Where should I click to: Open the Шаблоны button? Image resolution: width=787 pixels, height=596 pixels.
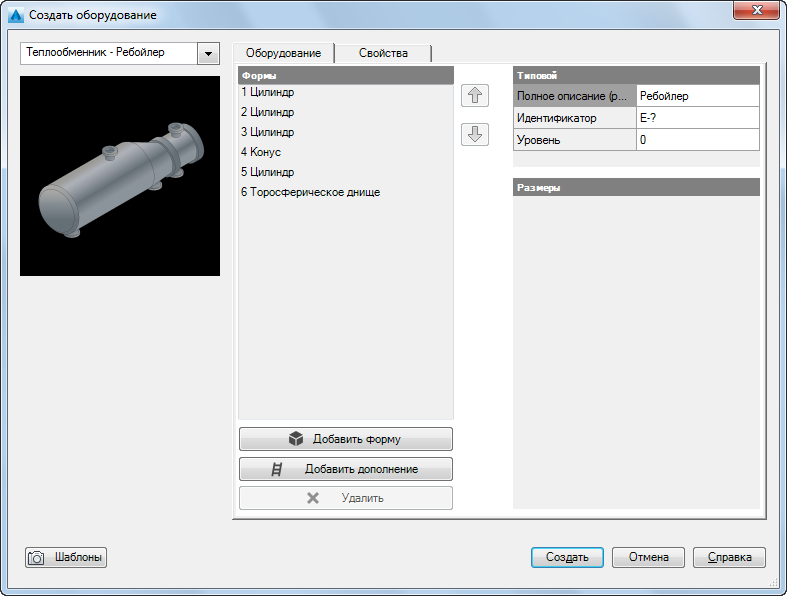click(x=66, y=557)
